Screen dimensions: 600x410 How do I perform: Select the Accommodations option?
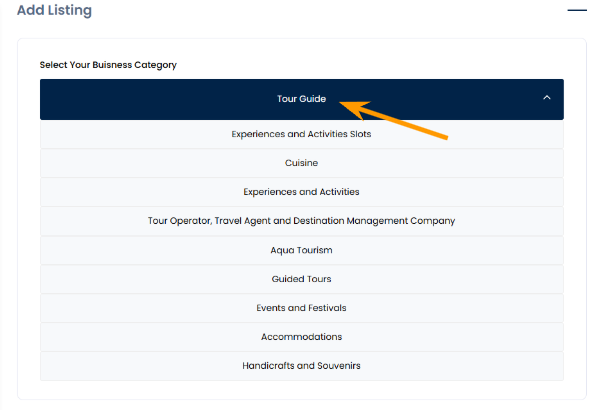301,337
